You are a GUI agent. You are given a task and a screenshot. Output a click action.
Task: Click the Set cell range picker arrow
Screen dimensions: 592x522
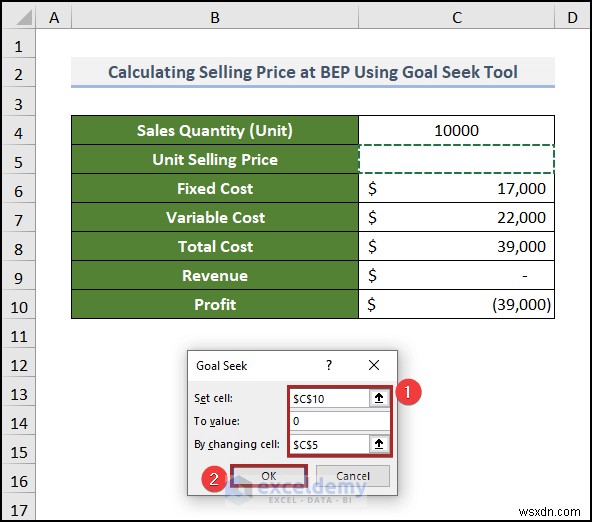[x=379, y=398]
